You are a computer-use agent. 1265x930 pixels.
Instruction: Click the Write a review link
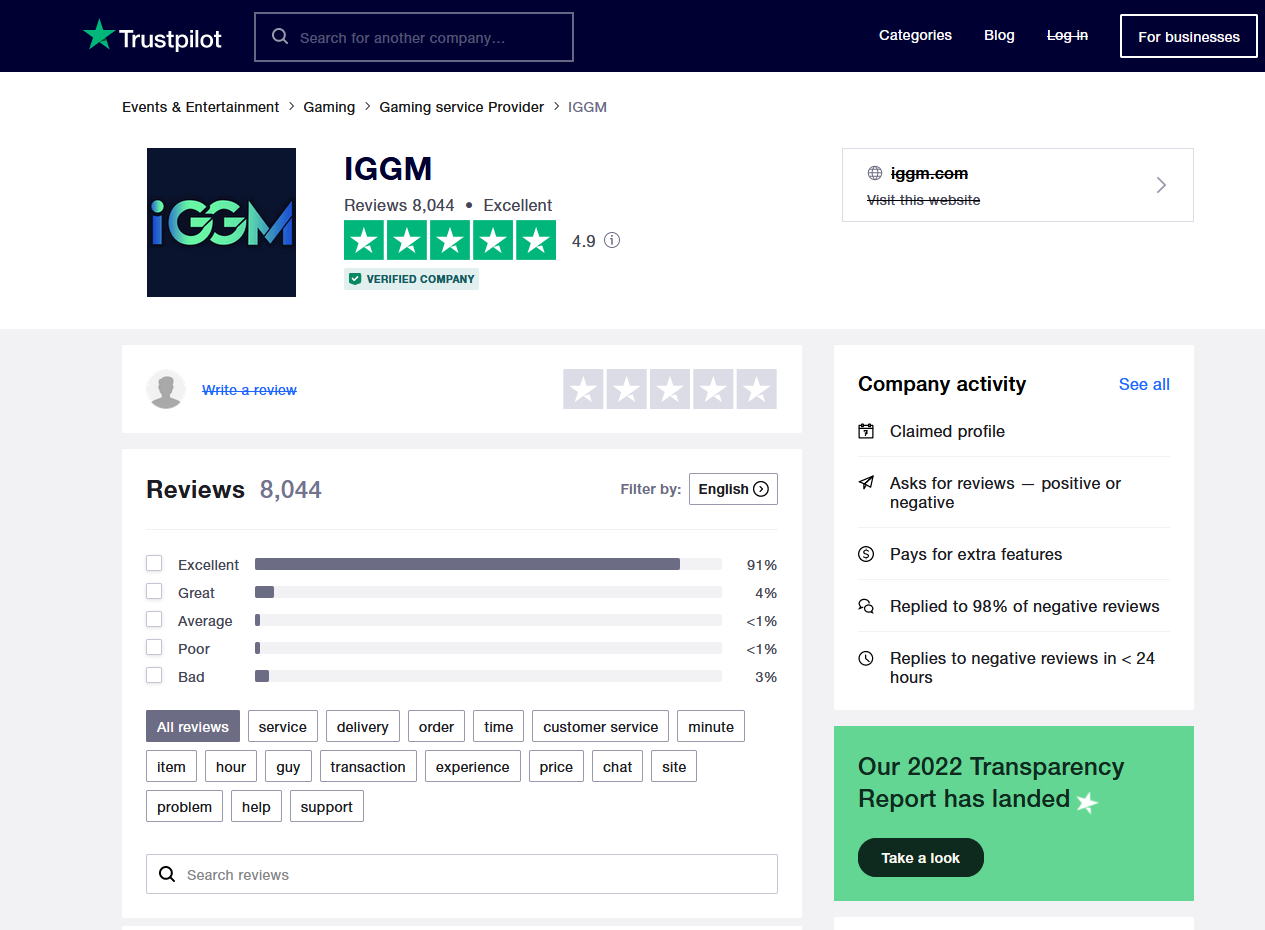point(249,390)
